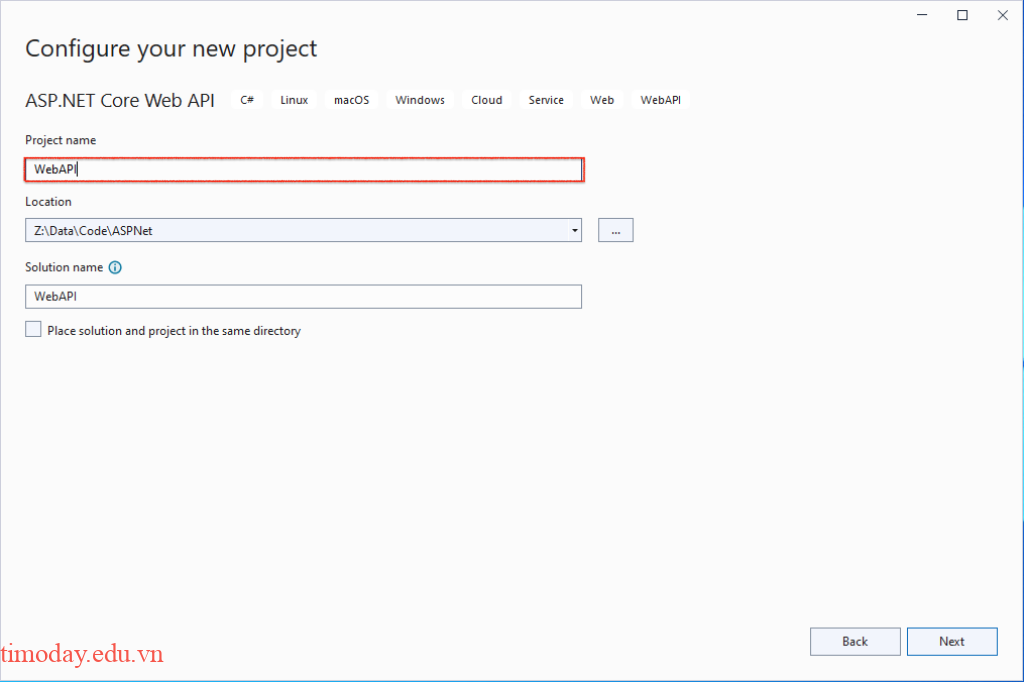Select the Web tag
Screen dimensions: 1024x682
pyautogui.click(x=601, y=99)
